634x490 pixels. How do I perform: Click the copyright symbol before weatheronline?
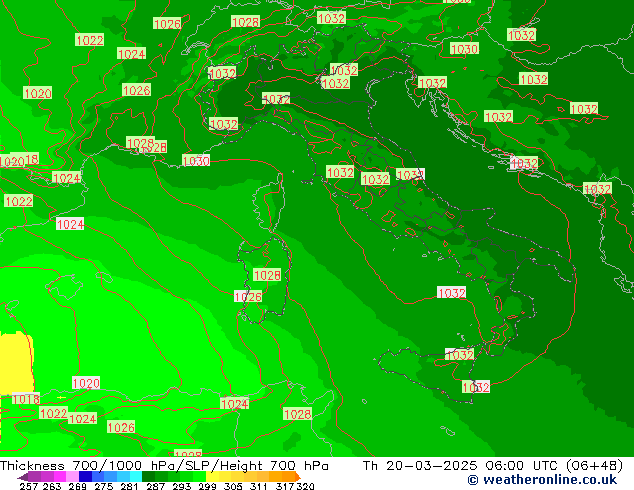445,480
